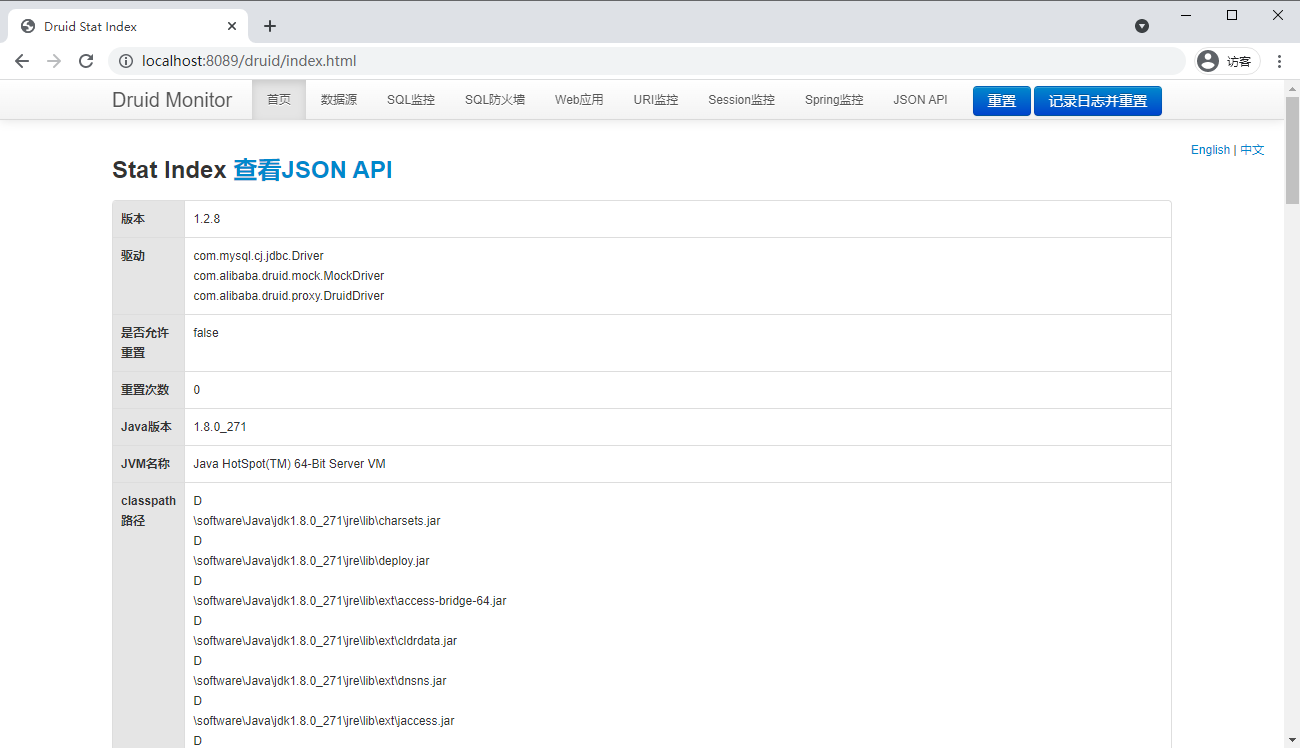Open the Chrome three-dot menu
The image size is (1300, 748).
(1279, 61)
